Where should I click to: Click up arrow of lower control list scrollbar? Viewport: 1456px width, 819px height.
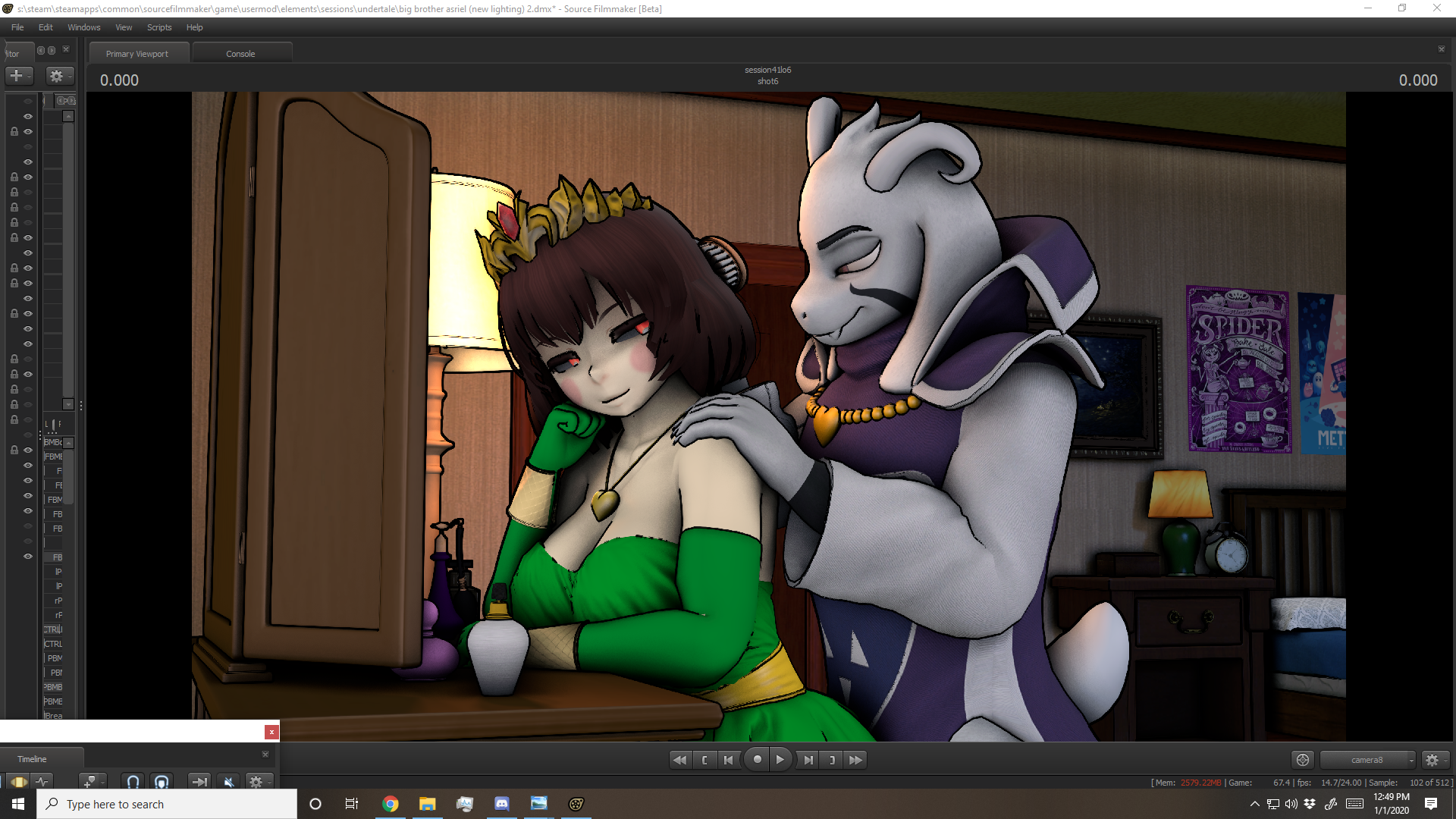point(68,442)
